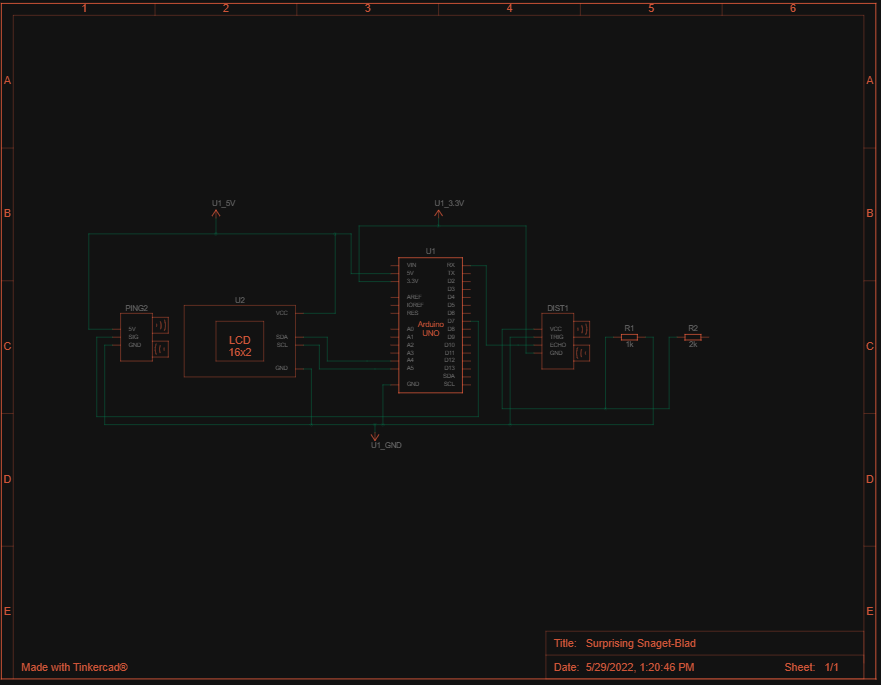The image size is (881, 685).
Task: Click the TRIG pin on DIST1
Action: tap(557, 337)
